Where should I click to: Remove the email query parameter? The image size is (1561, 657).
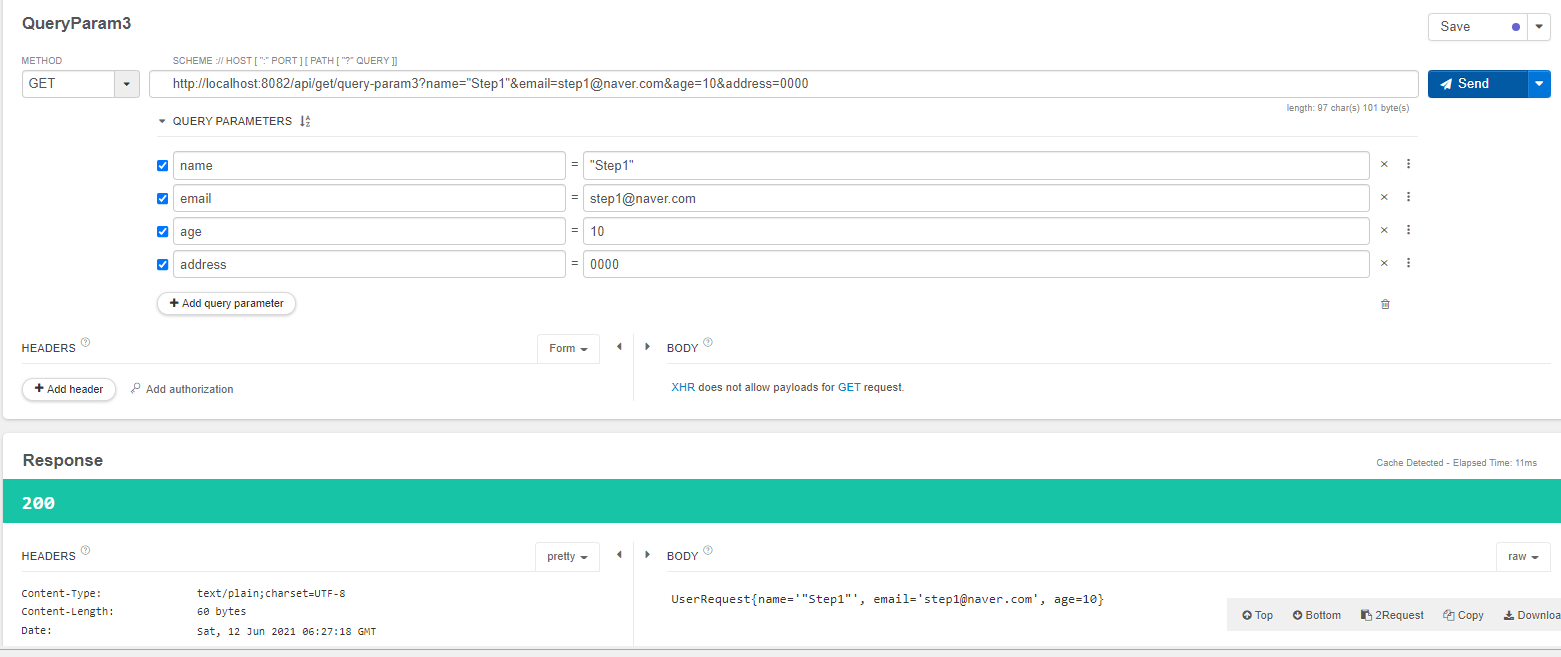point(1384,197)
